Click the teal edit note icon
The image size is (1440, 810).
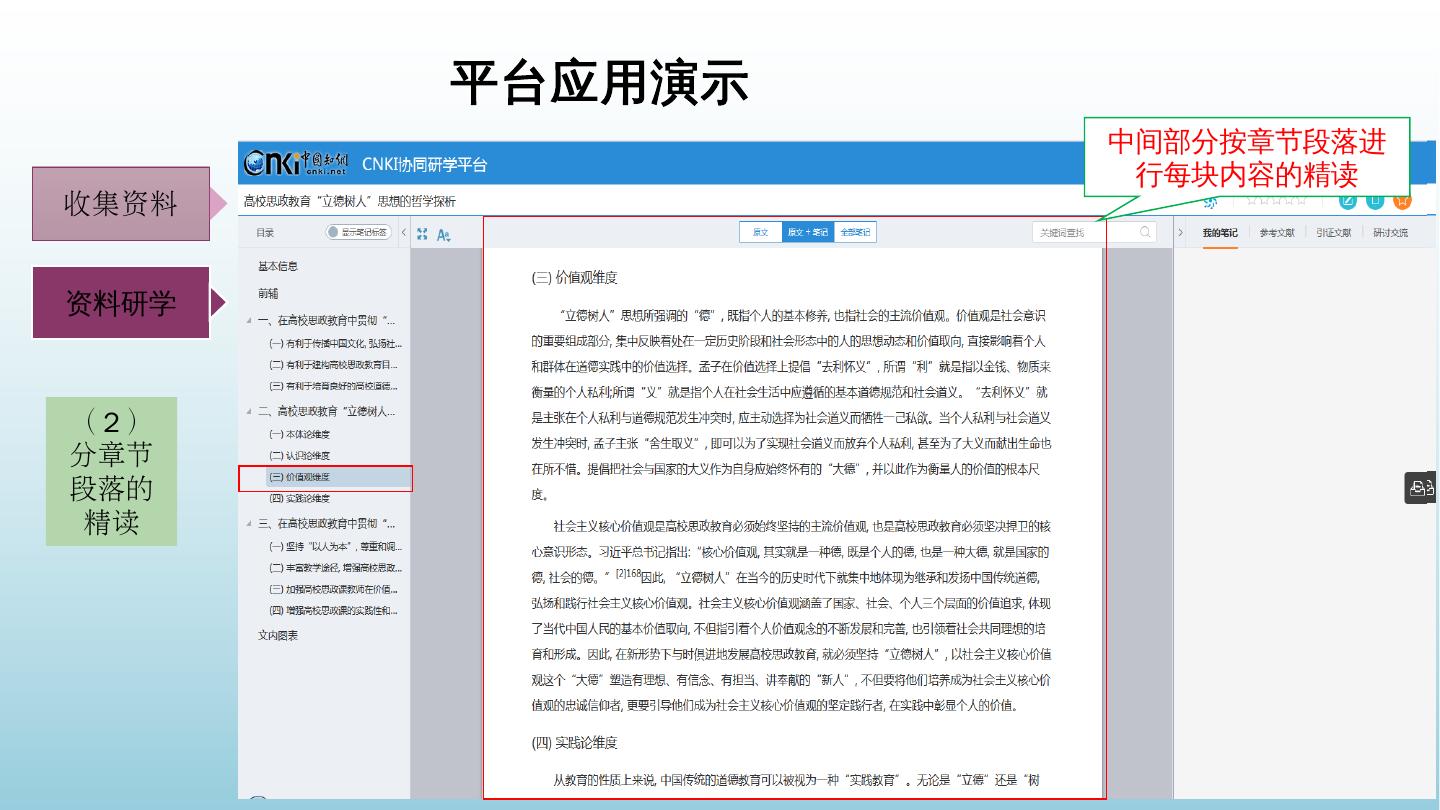pyautogui.click(x=1348, y=200)
